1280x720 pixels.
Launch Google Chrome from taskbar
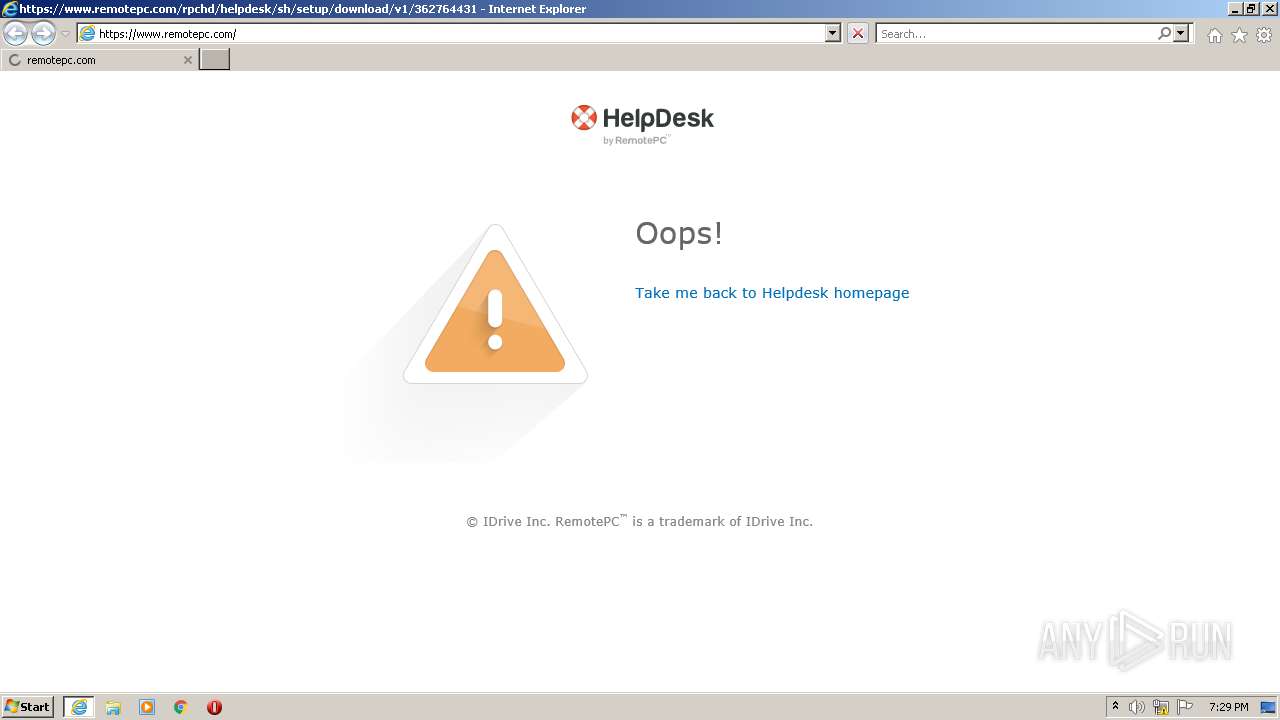pyautogui.click(x=181, y=707)
